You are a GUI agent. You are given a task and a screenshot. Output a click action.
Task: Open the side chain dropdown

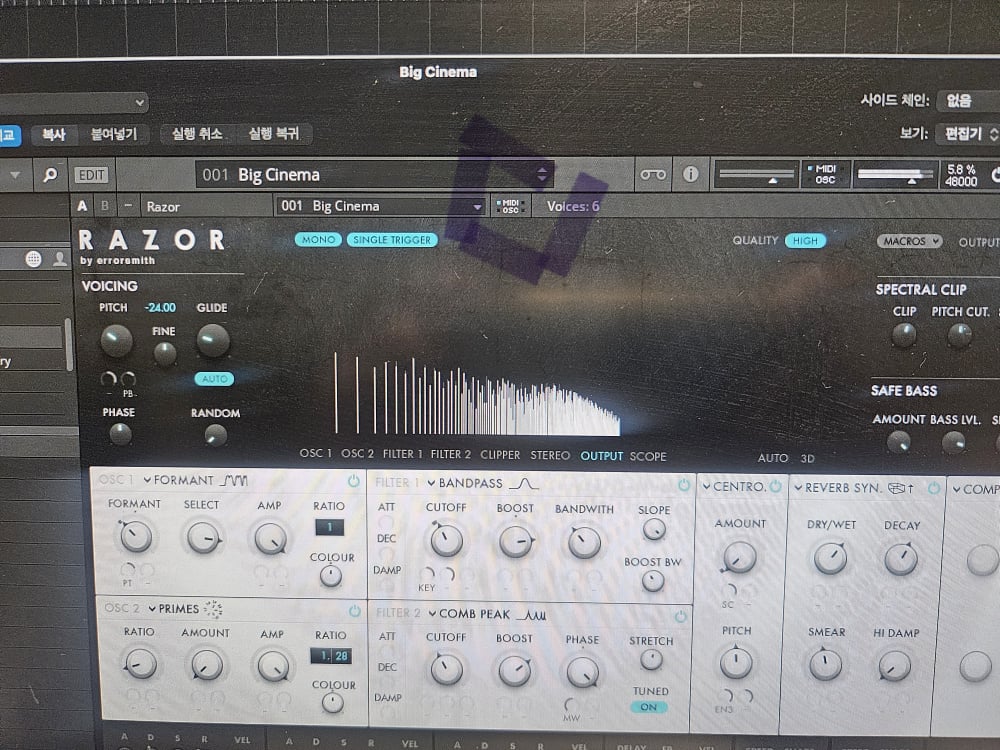(968, 100)
